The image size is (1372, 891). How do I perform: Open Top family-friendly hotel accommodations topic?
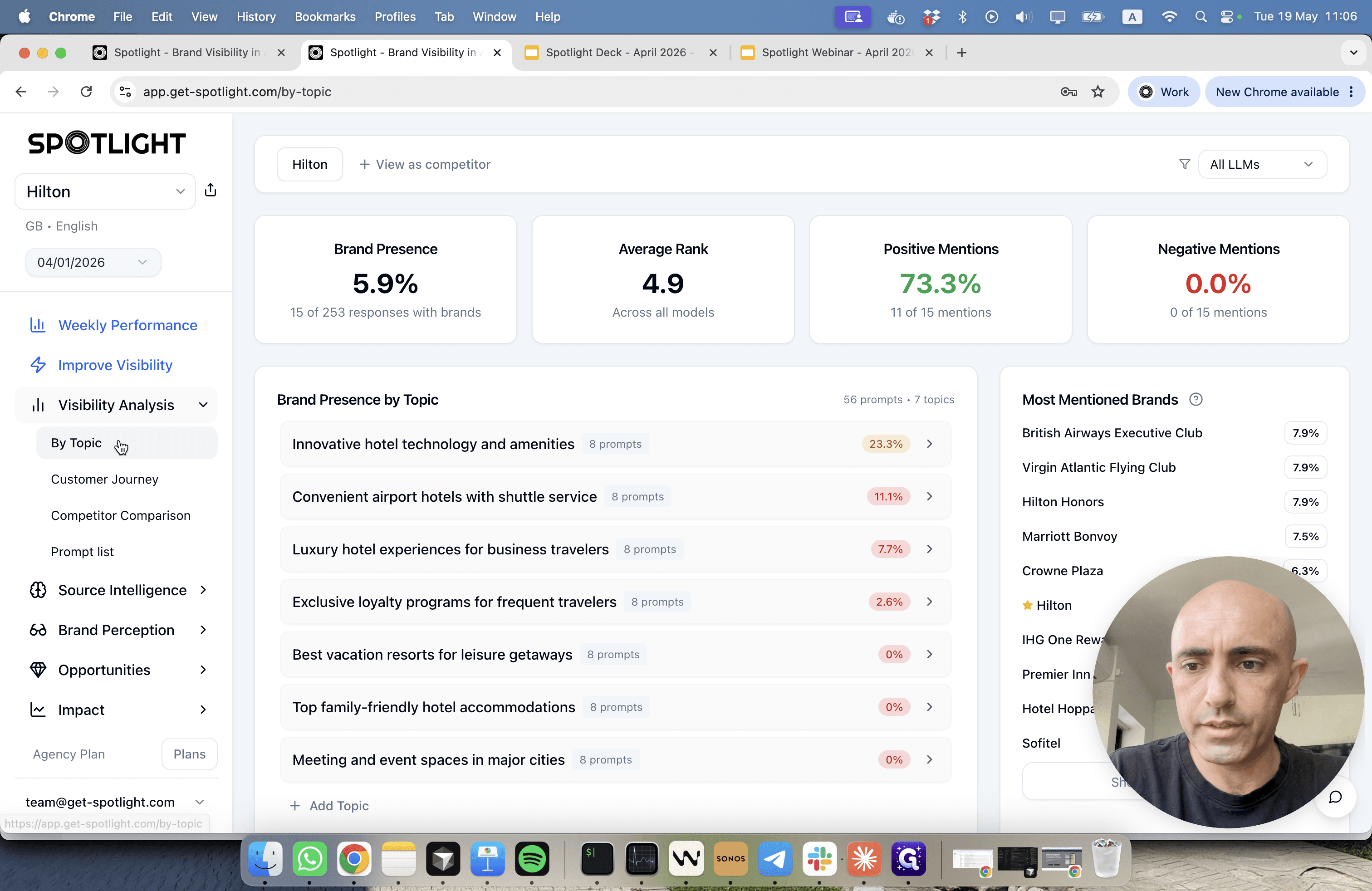[615, 706]
